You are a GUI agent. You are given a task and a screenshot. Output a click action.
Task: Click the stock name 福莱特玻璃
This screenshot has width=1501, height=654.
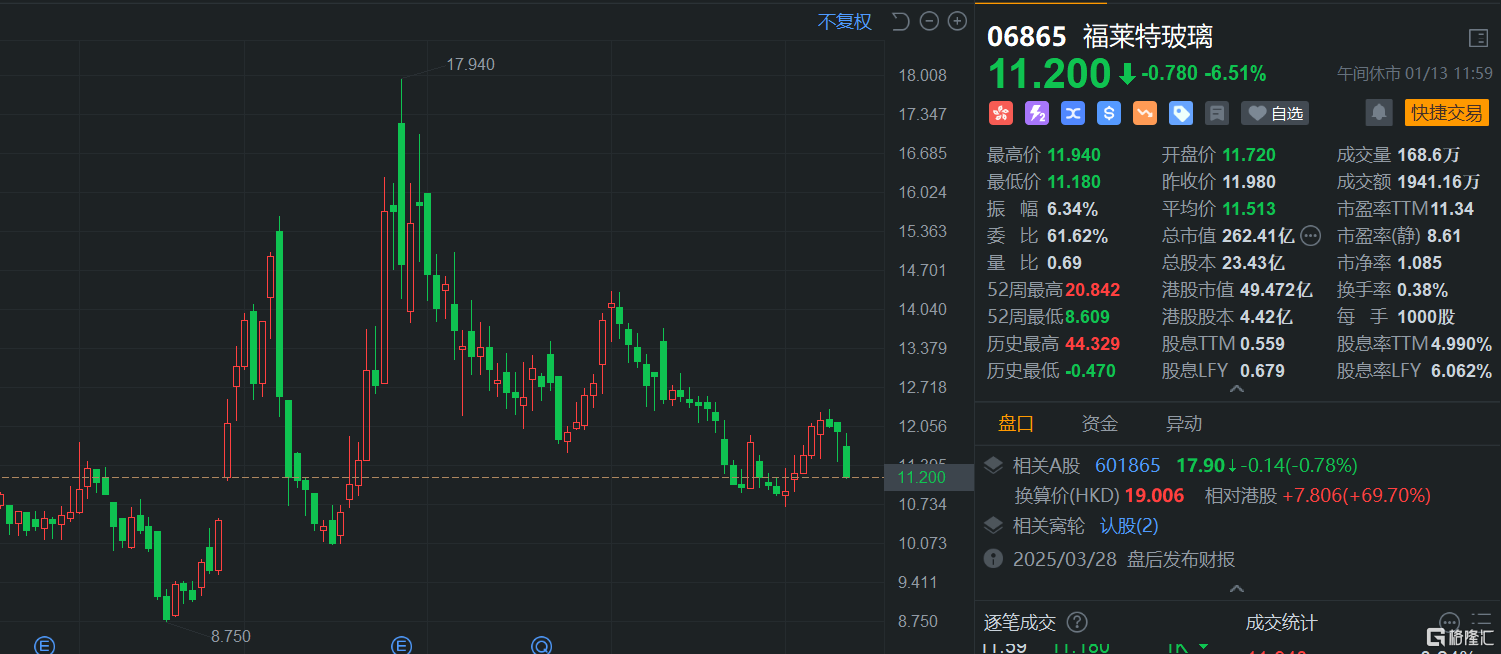(x=1148, y=37)
